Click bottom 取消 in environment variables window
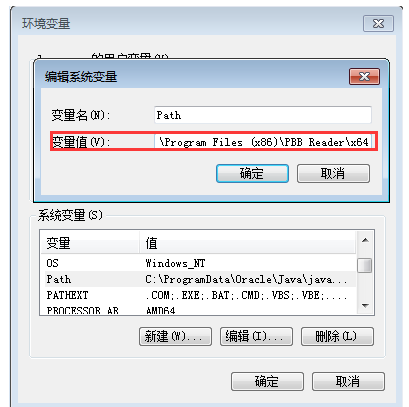 click(348, 381)
